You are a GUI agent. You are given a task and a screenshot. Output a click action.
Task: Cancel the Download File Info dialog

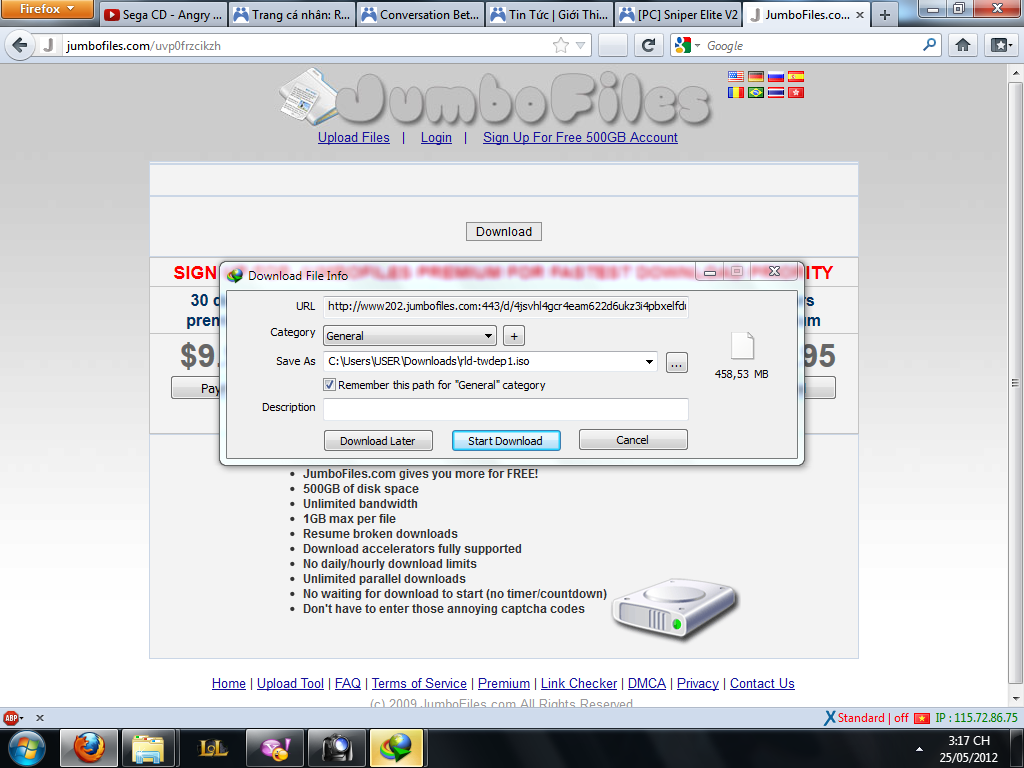tap(633, 440)
